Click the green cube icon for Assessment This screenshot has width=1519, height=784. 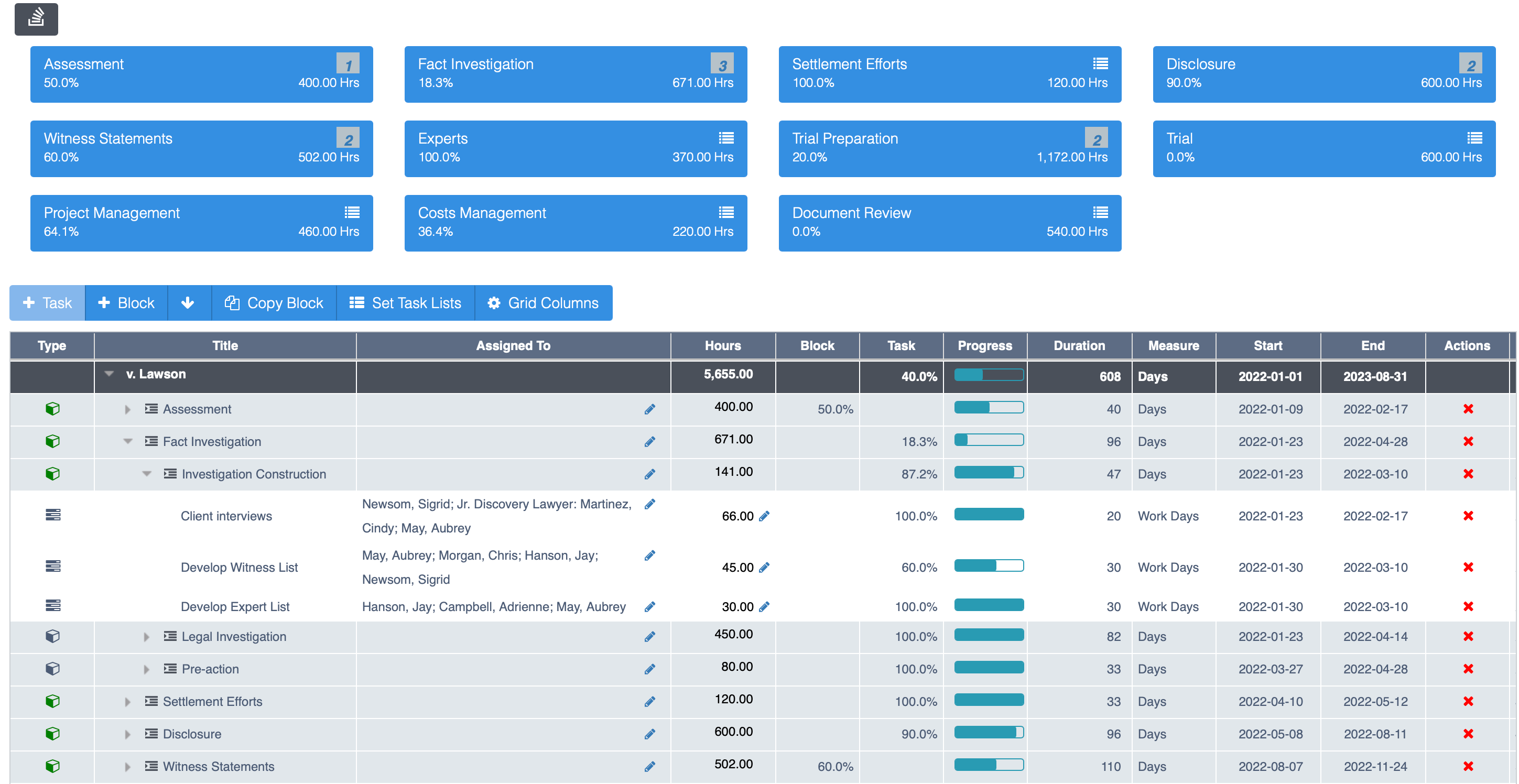click(x=52, y=408)
